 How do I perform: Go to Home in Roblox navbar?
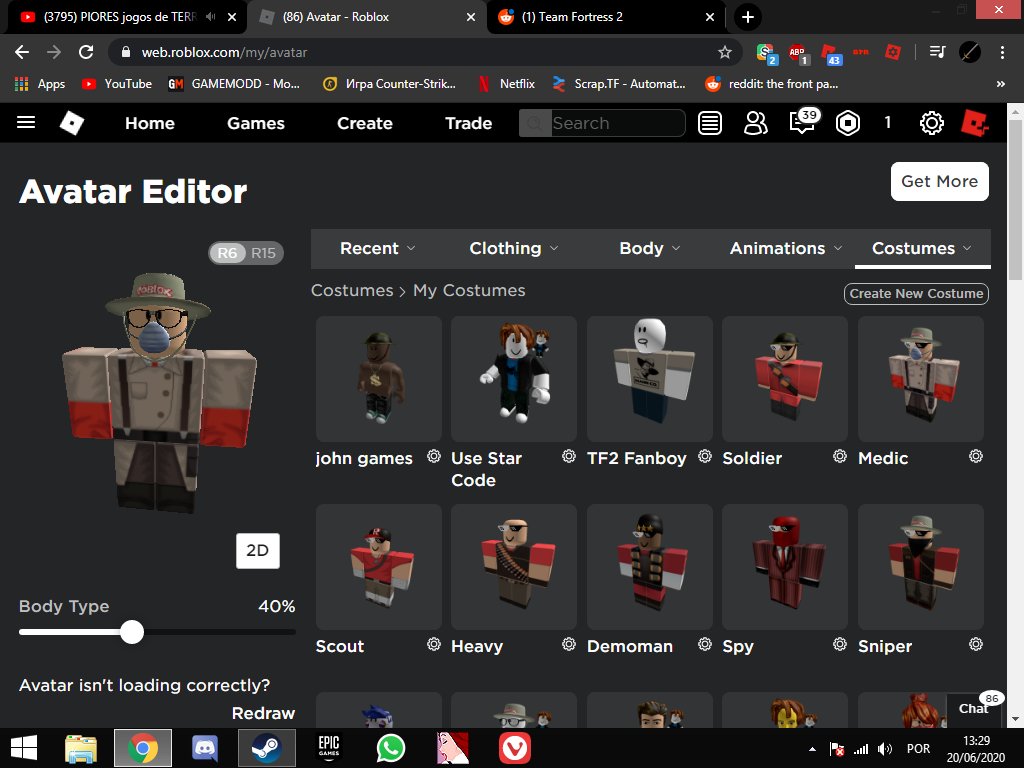coord(150,123)
